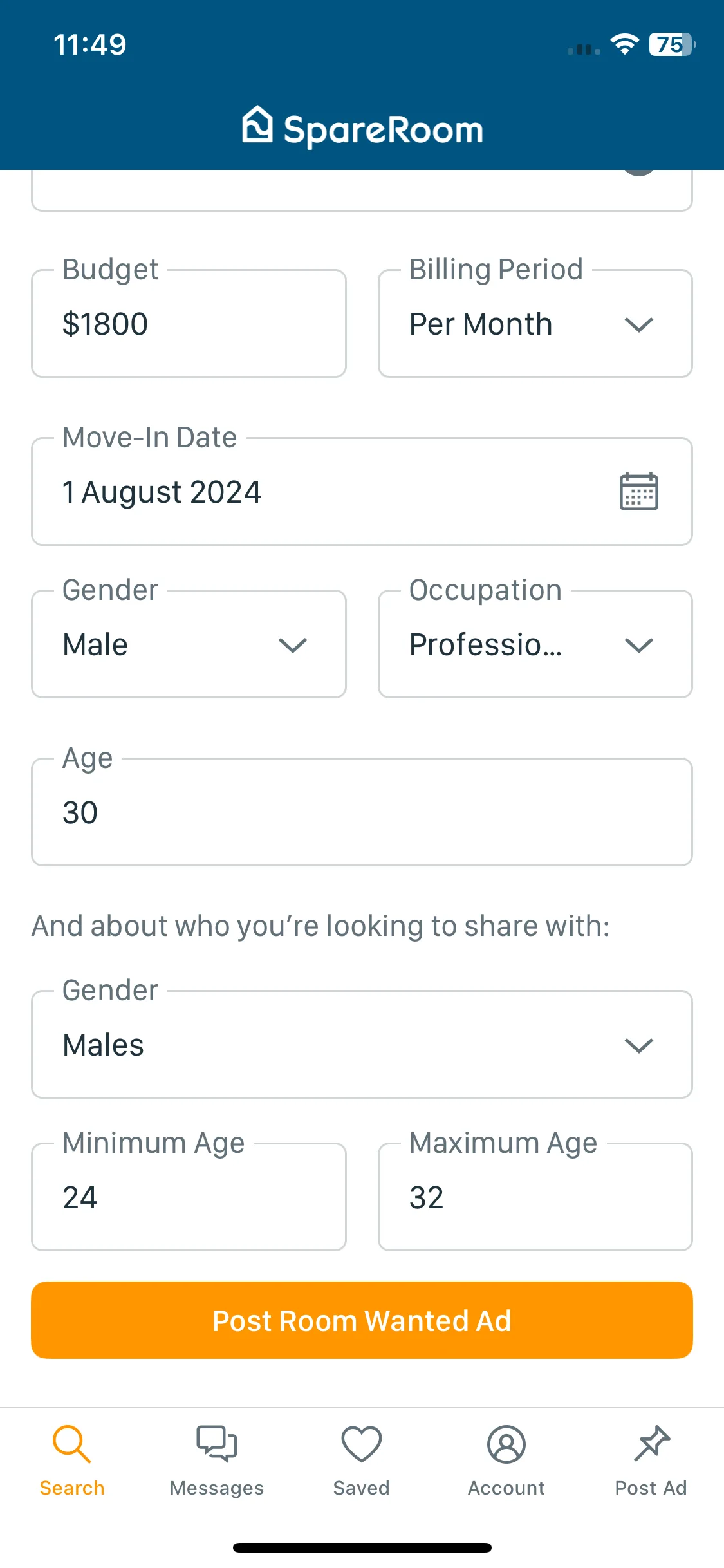Select the Move-In Date field text

(162, 492)
